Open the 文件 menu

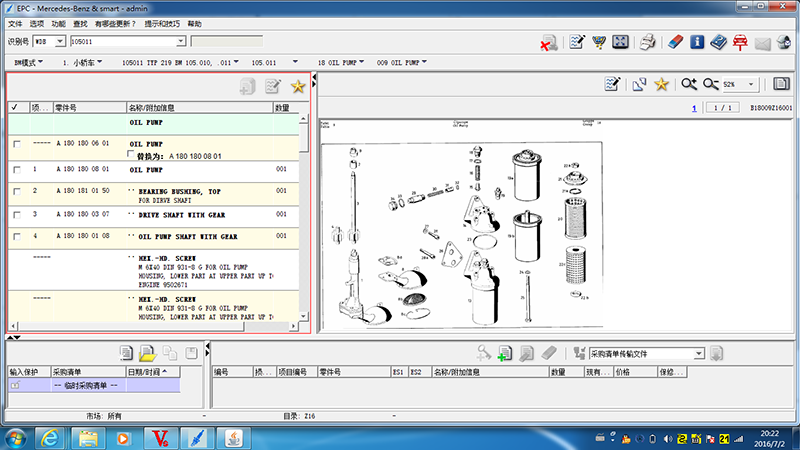pyautogui.click(x=15, y=23)
